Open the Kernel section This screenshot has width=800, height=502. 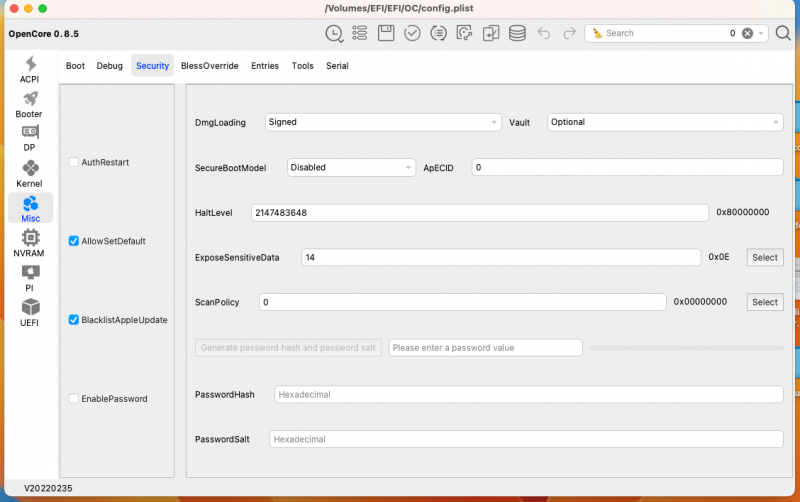(x=30, y=174)
